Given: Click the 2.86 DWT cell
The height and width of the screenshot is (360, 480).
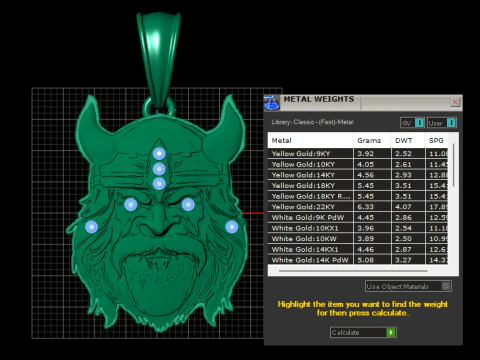Looking at the screenshot, I should [x=408, y=217].
